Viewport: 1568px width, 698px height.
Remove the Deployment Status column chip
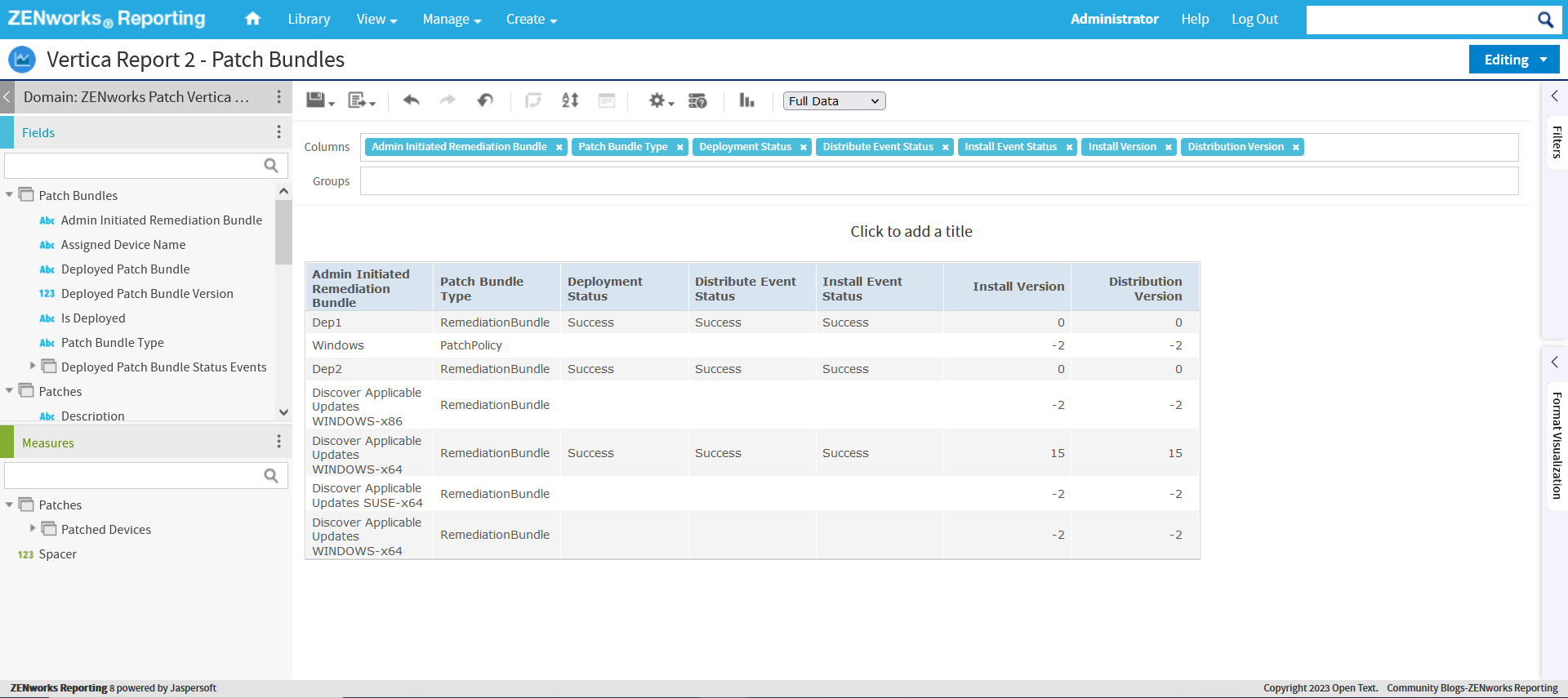pos(804,148)
